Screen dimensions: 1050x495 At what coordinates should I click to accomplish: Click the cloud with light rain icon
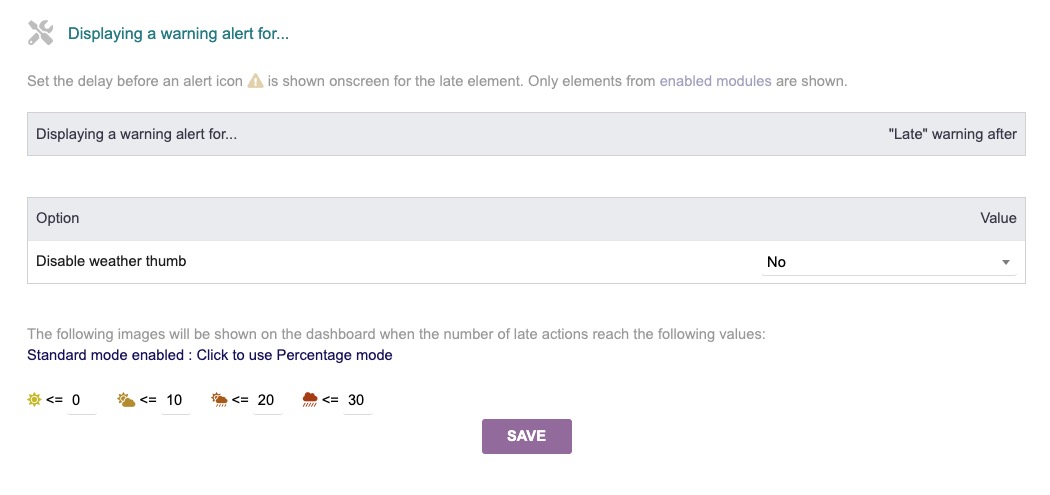[x=219, y=400]
